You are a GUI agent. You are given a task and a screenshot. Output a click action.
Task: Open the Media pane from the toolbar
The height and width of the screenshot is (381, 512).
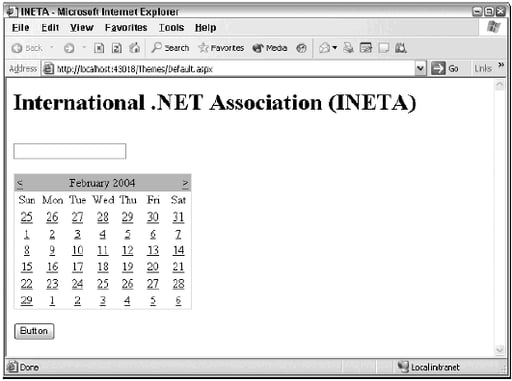(x=270, y=48)
